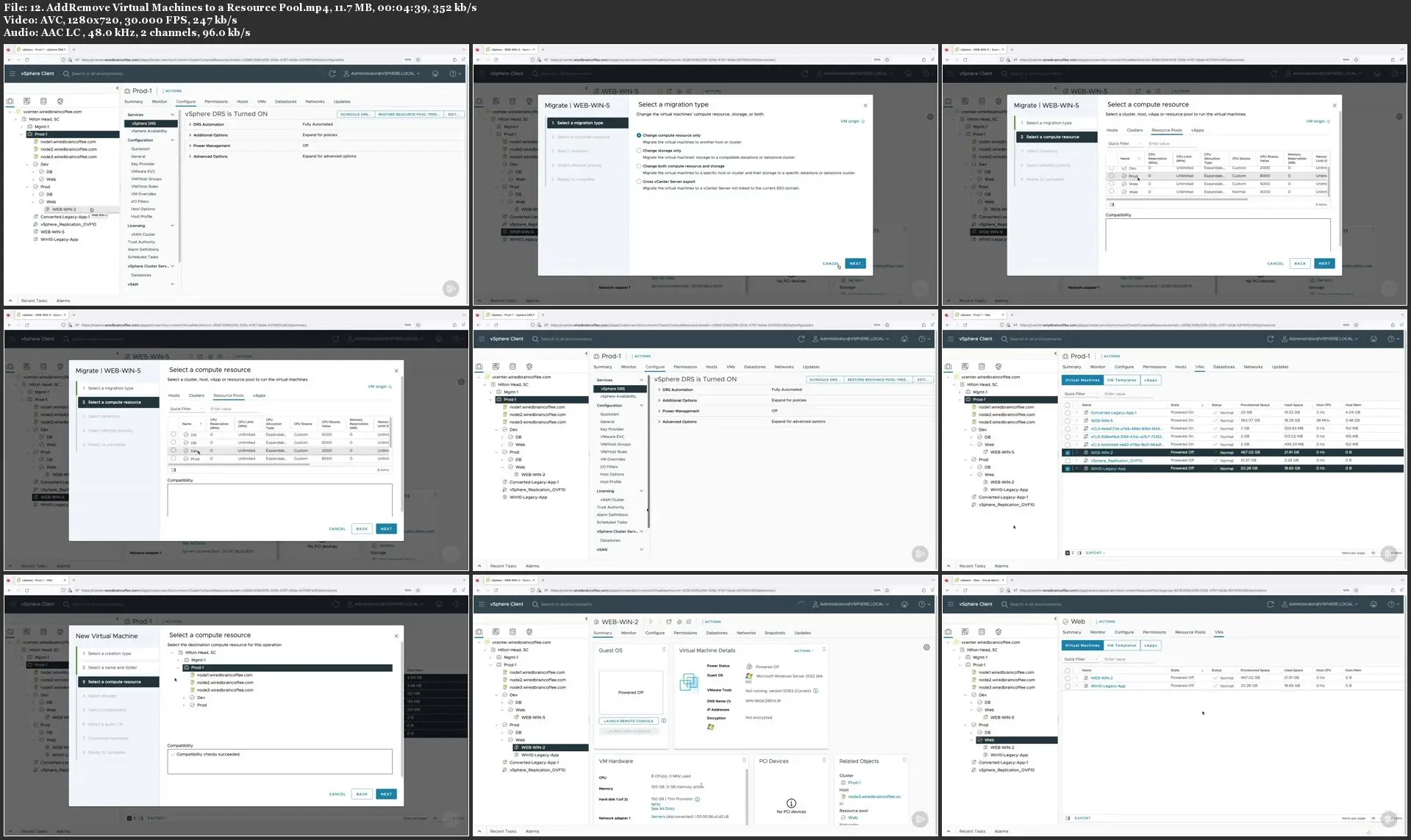In first thumbnail, open the Networking inventory icon
Viewport: 1411px width, 840px height.
click(60, 101)
